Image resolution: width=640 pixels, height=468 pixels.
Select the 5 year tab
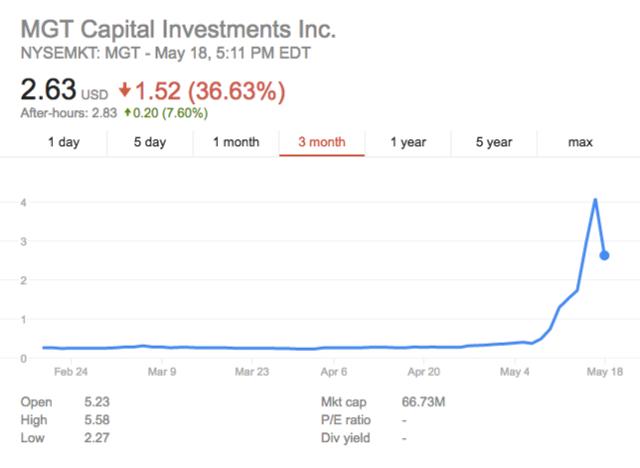494,142
